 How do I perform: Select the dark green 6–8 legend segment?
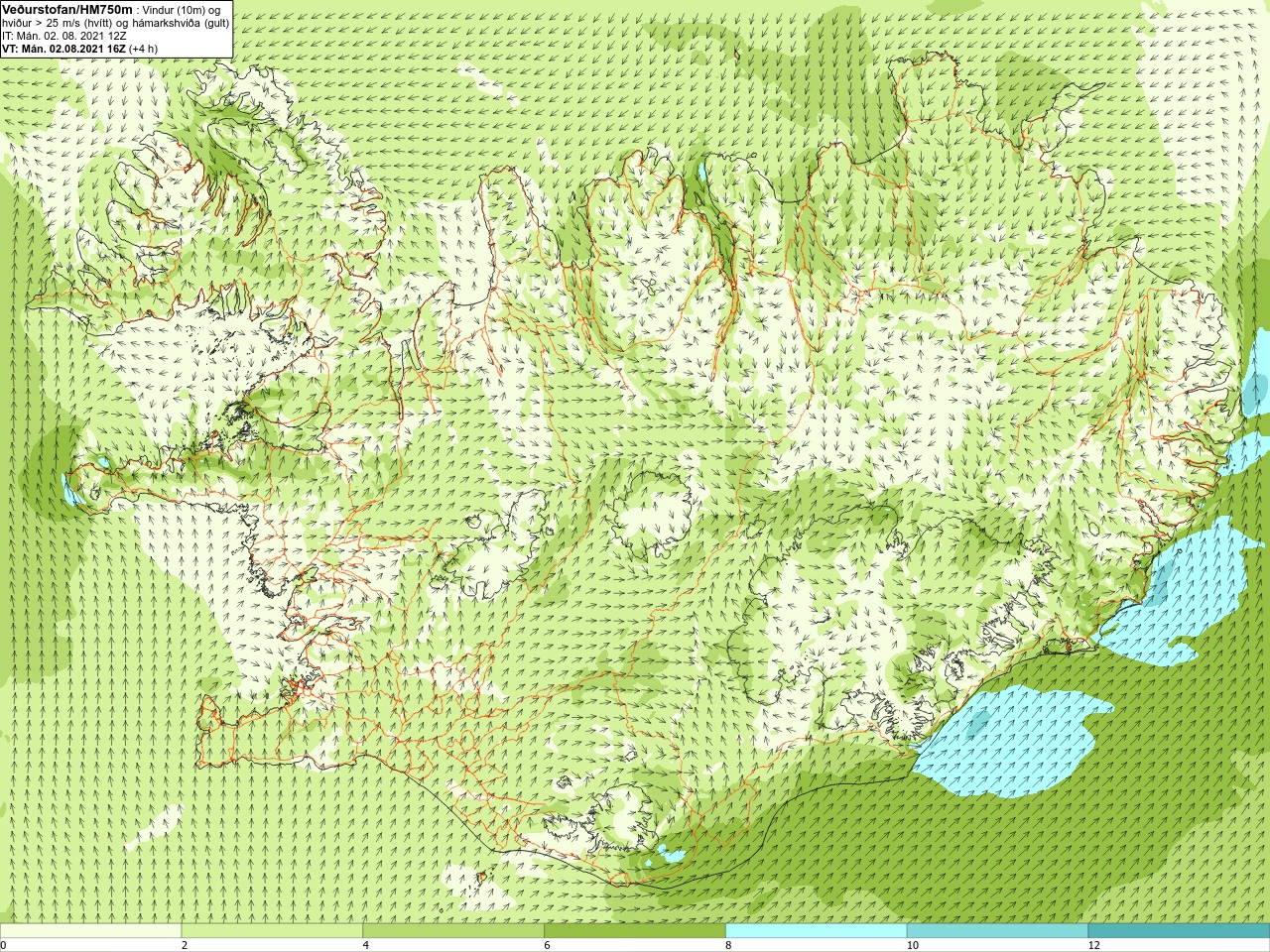coord(635,931)
